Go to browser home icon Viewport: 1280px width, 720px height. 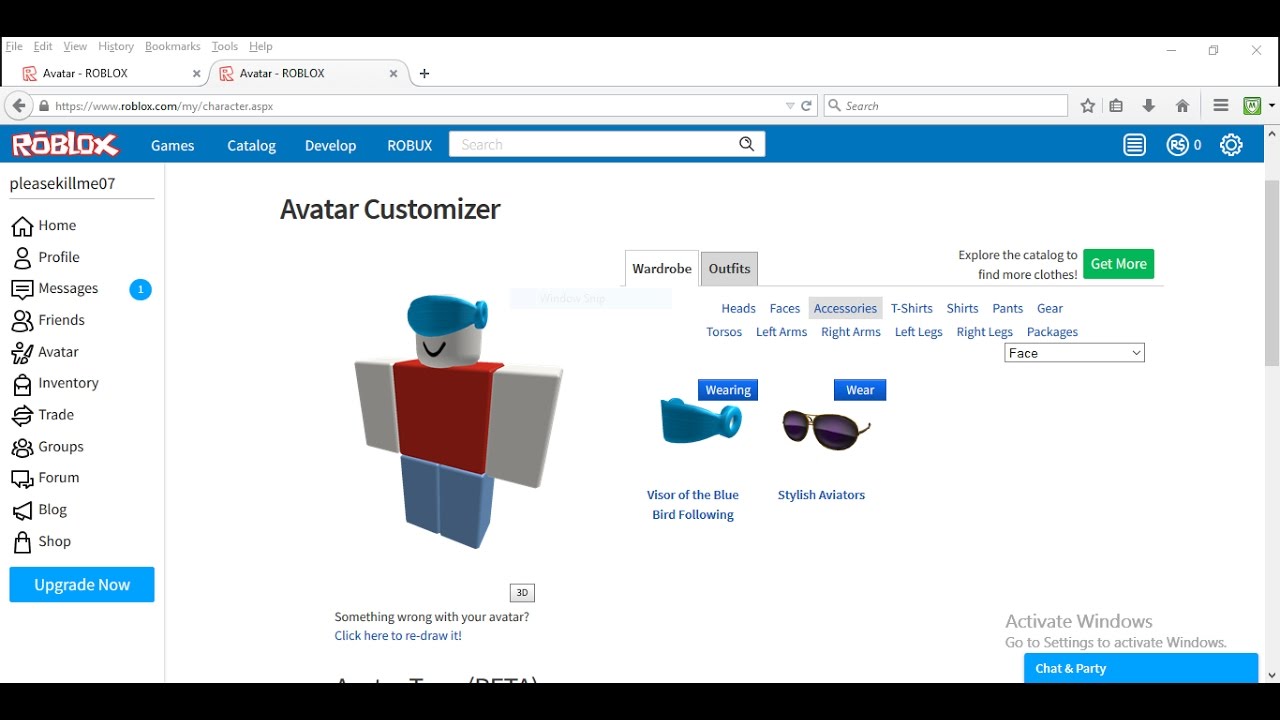point(1182,106)
